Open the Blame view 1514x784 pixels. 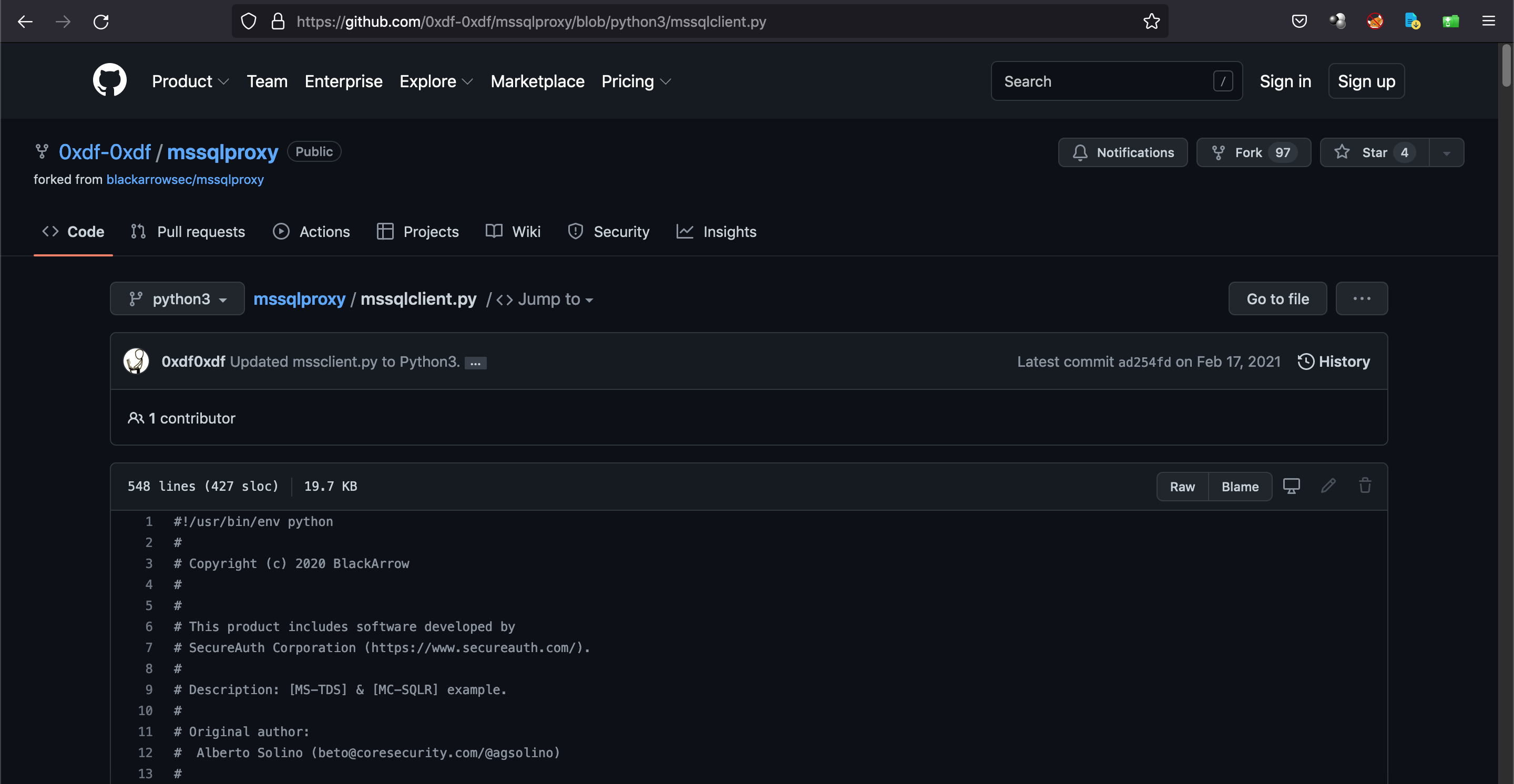tap(1240, 486)
